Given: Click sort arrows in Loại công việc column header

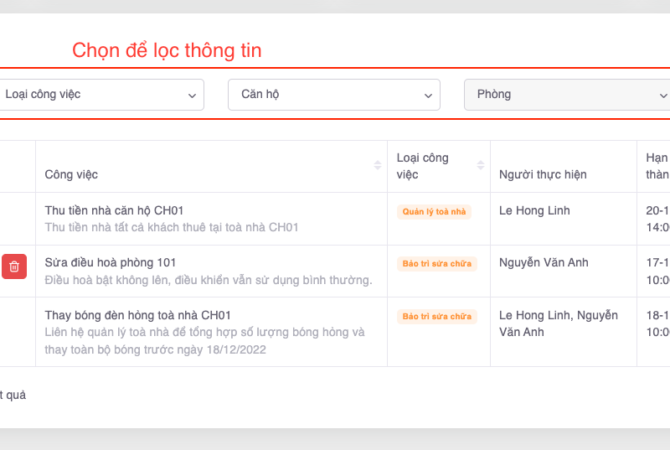Looking at the screenshot, I should click(481, 166).
